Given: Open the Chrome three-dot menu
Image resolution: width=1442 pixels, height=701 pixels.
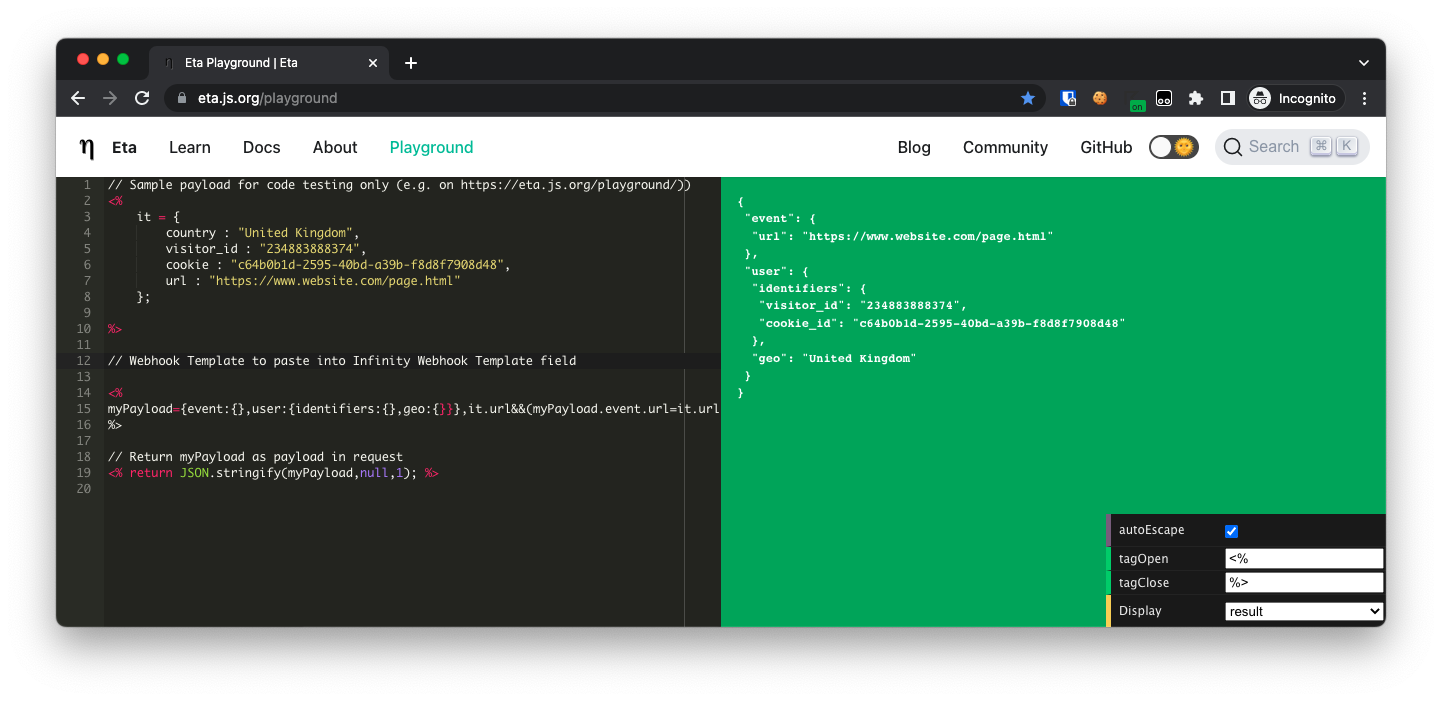Looking at the screenshot, I should pyautogui.click(x=1364, y=98).
